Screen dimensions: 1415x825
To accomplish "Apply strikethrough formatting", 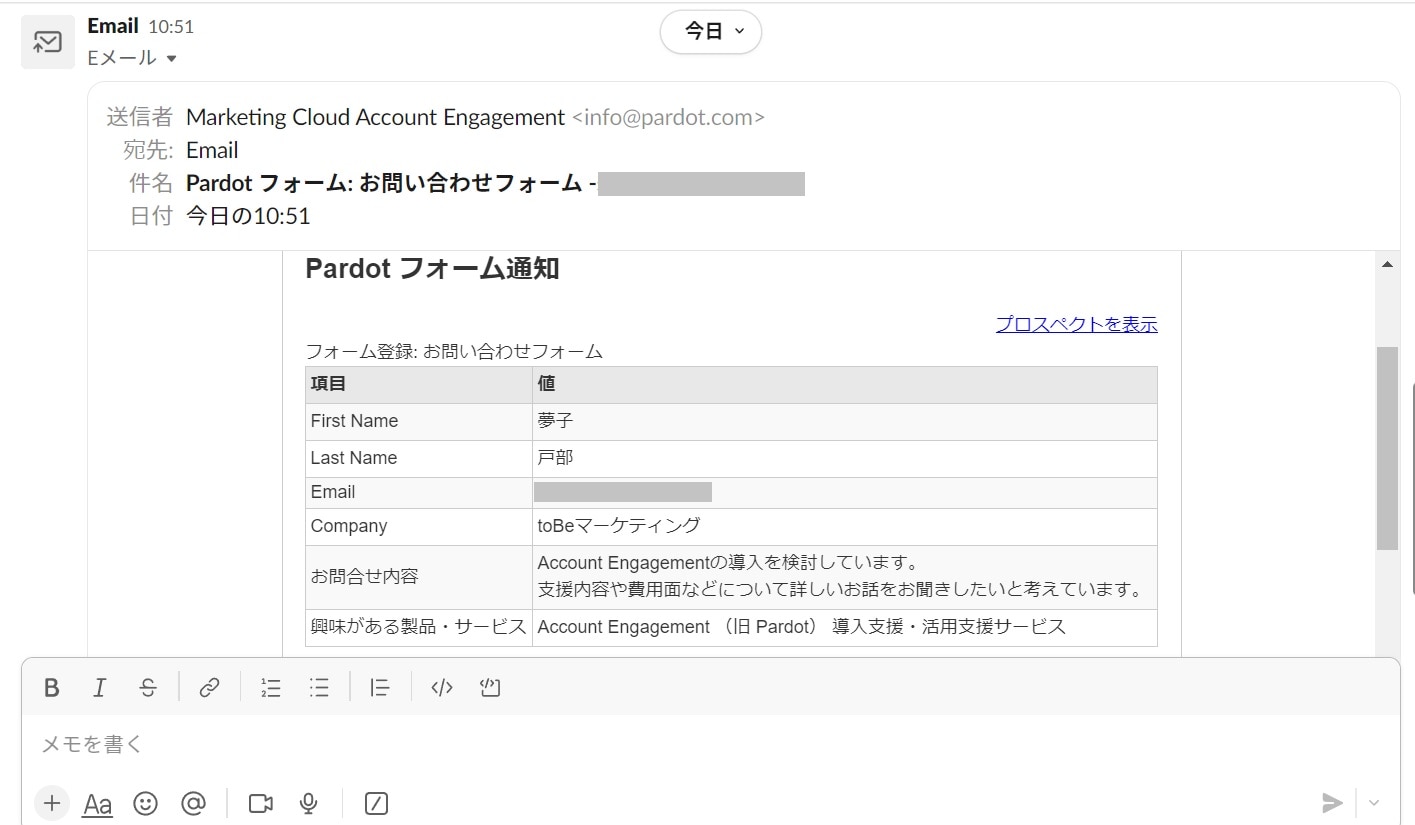I will (x=148, y=688).
